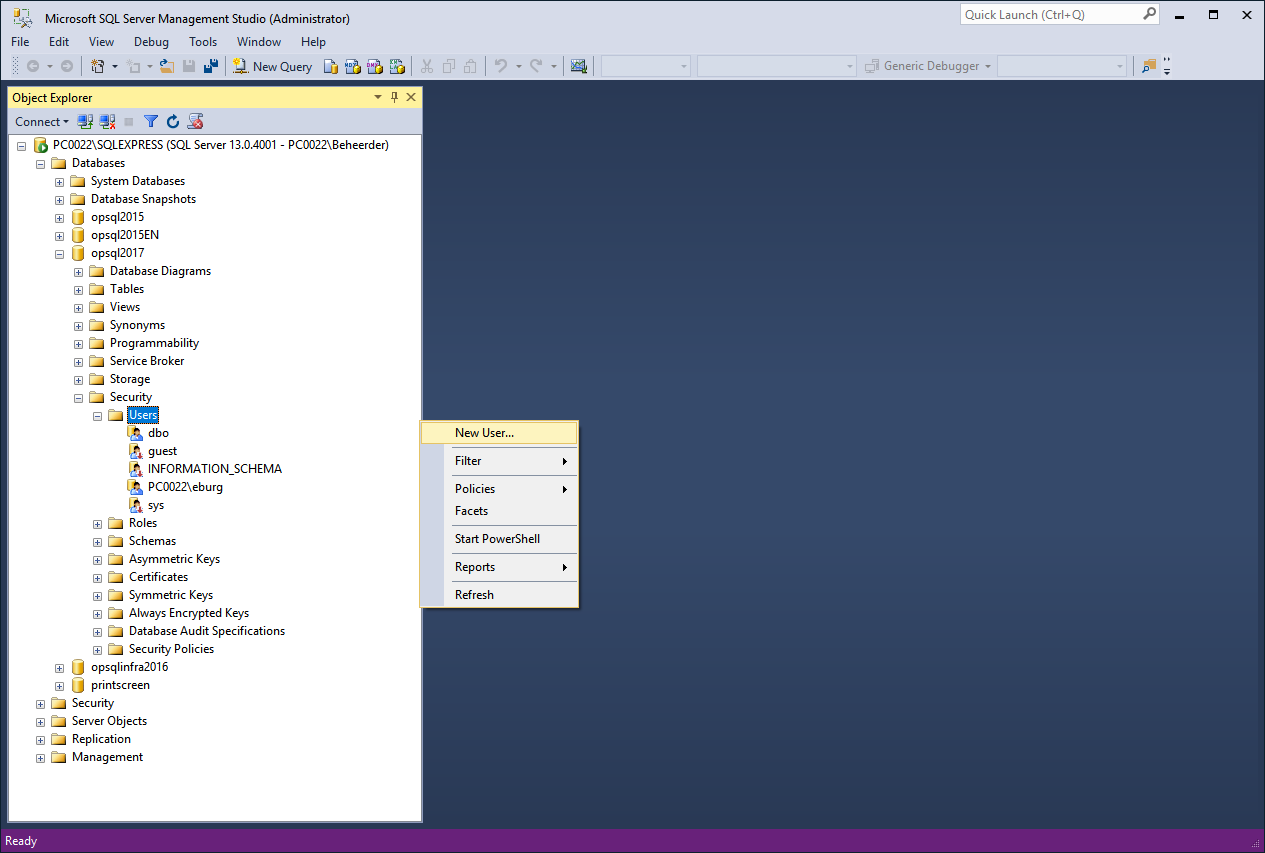Select the Views folder
The image size is (1265, 853).
click(125, 307)
